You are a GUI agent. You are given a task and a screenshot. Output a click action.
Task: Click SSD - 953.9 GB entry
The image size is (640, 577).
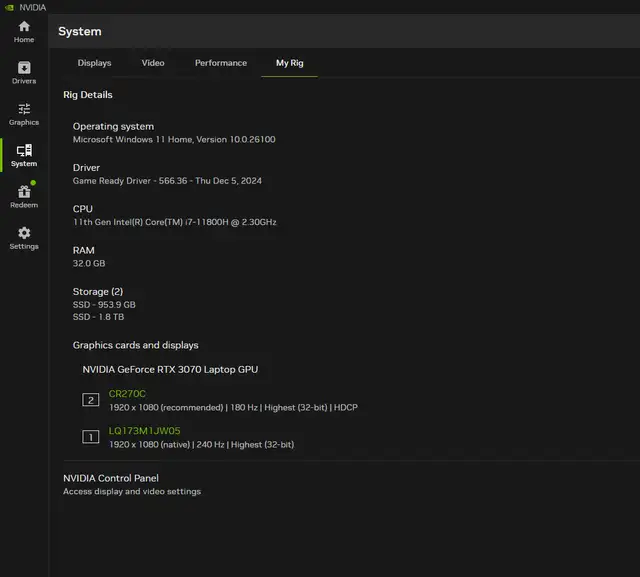(x=104, y=305)
